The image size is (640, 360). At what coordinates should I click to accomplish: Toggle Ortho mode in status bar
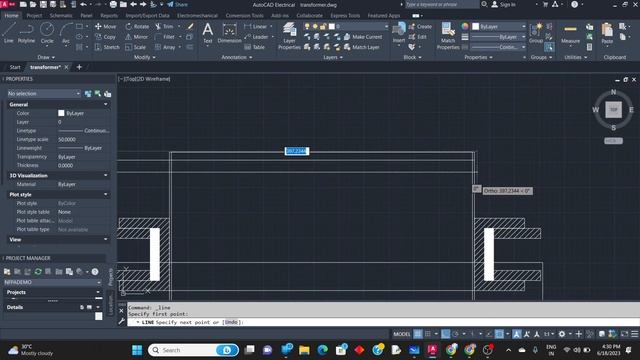(446, 334)
